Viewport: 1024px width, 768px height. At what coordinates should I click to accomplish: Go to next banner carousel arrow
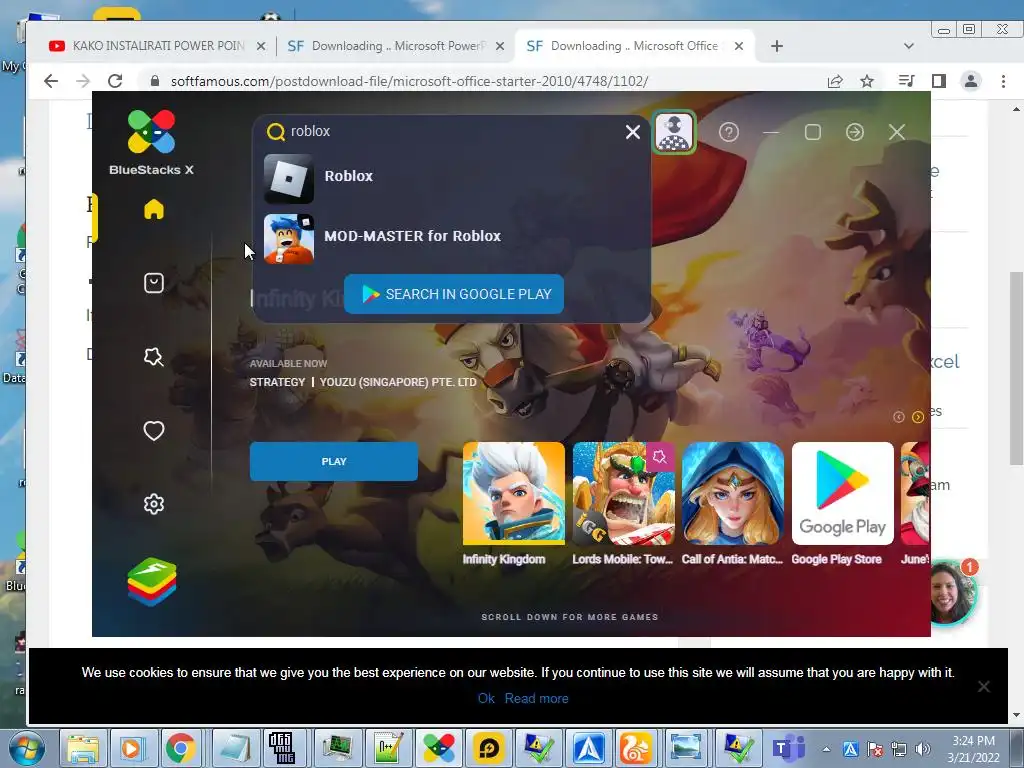(918, 417)
